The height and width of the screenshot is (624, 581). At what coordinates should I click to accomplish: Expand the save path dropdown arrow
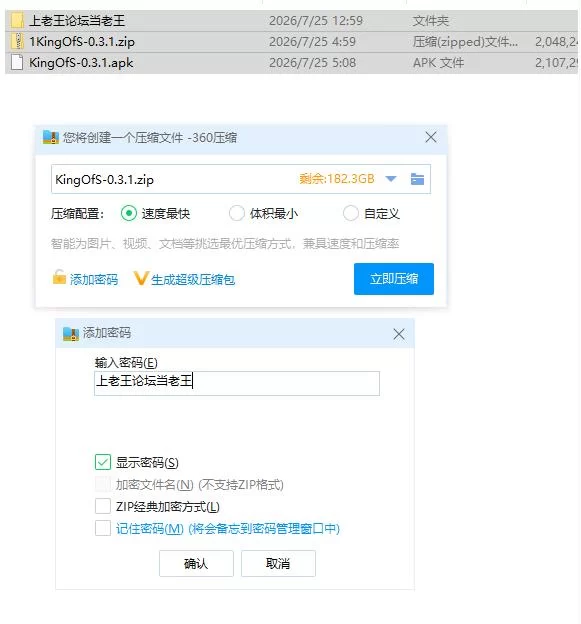pyautogui.click(x=391, y=179)
